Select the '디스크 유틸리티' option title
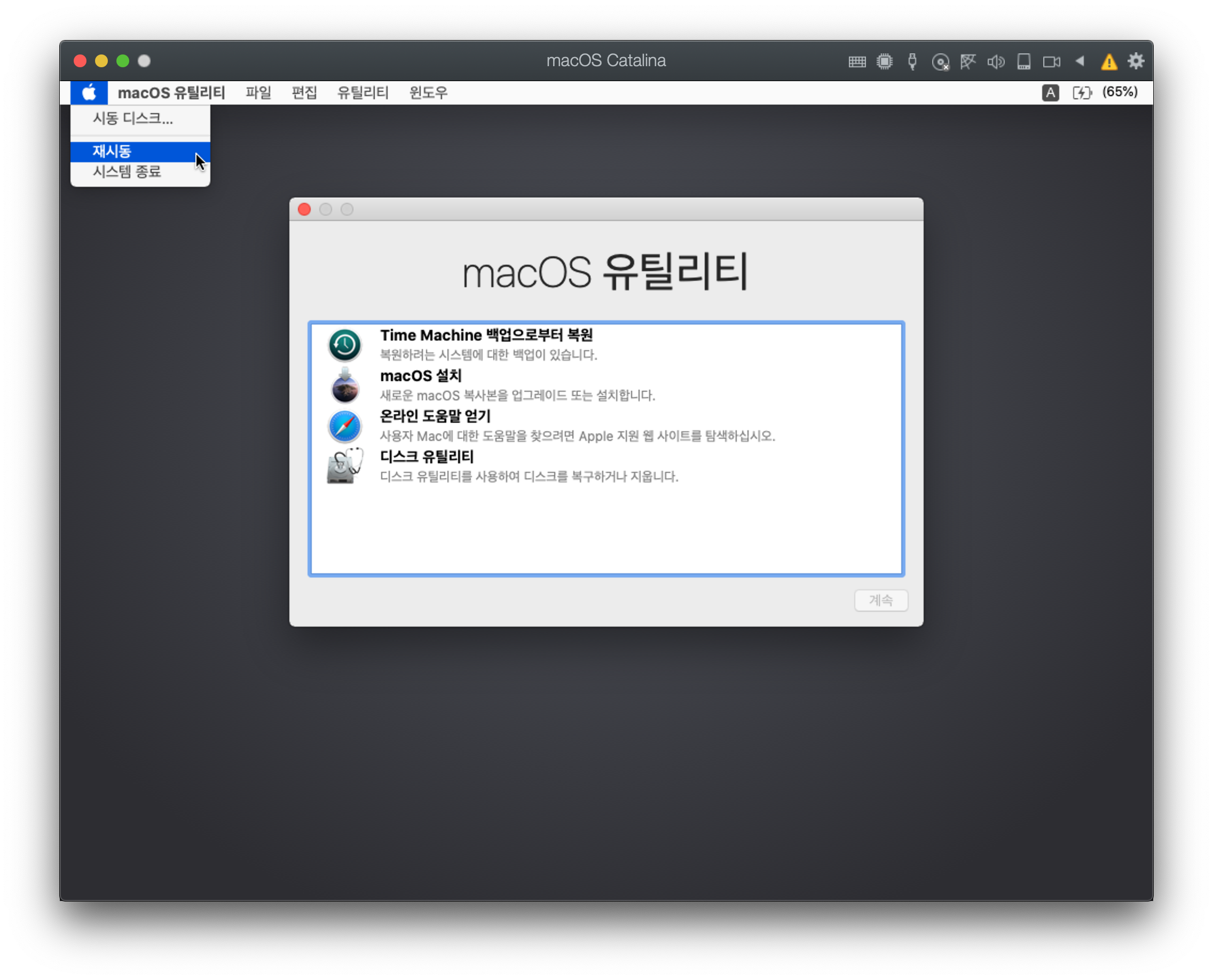The width and height of the screenshot is (1213, 980). [427, 457]
